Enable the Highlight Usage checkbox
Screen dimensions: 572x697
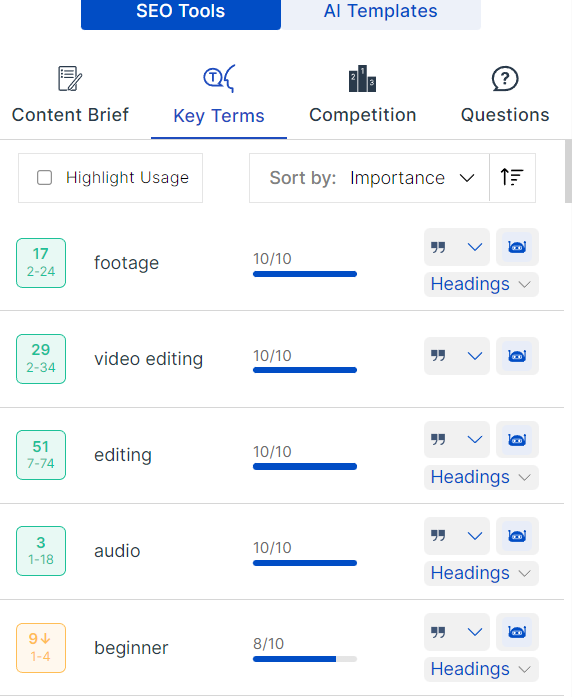coord(44,178)
